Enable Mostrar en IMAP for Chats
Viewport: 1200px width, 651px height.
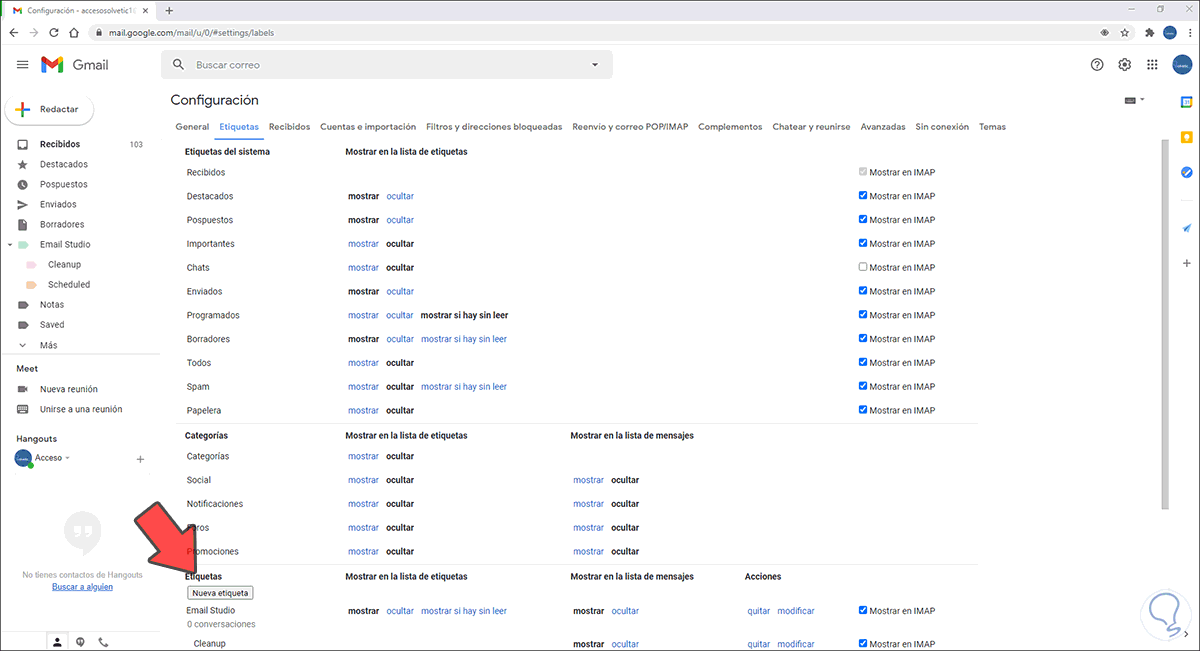(x=863, y=268)
